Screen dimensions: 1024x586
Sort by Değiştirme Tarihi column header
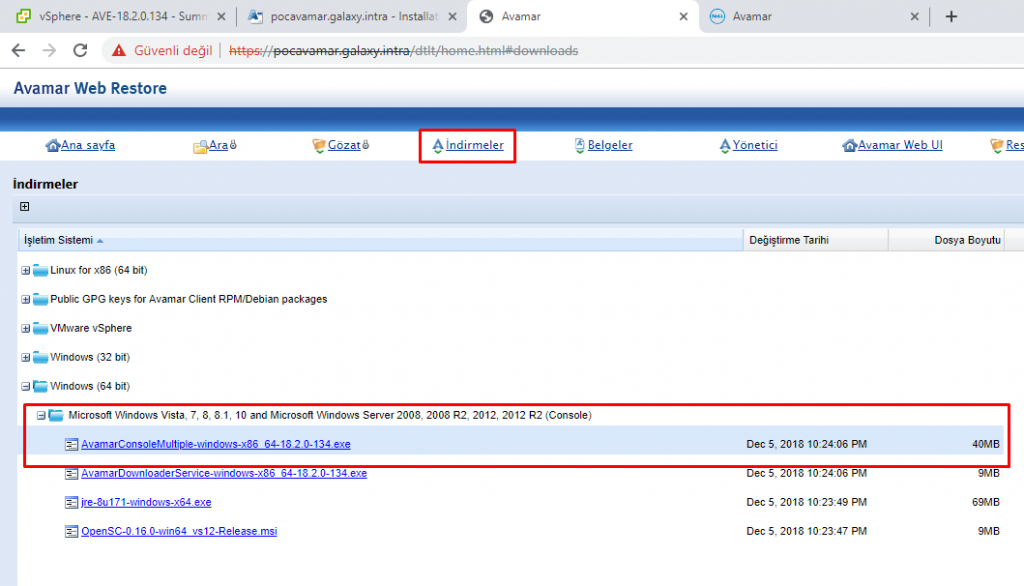[816, 240]
